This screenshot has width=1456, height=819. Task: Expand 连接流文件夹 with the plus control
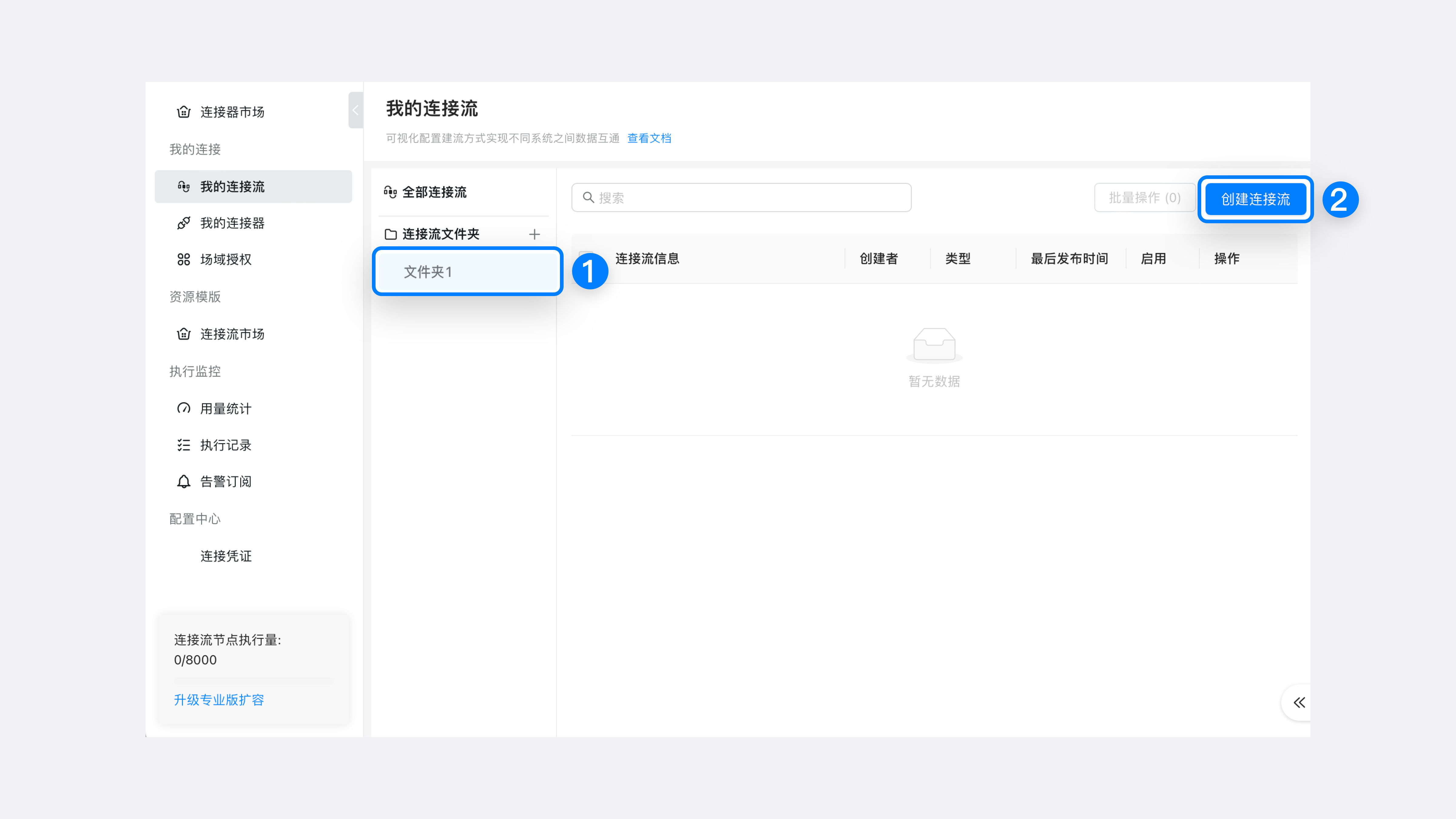click(534, 234)
